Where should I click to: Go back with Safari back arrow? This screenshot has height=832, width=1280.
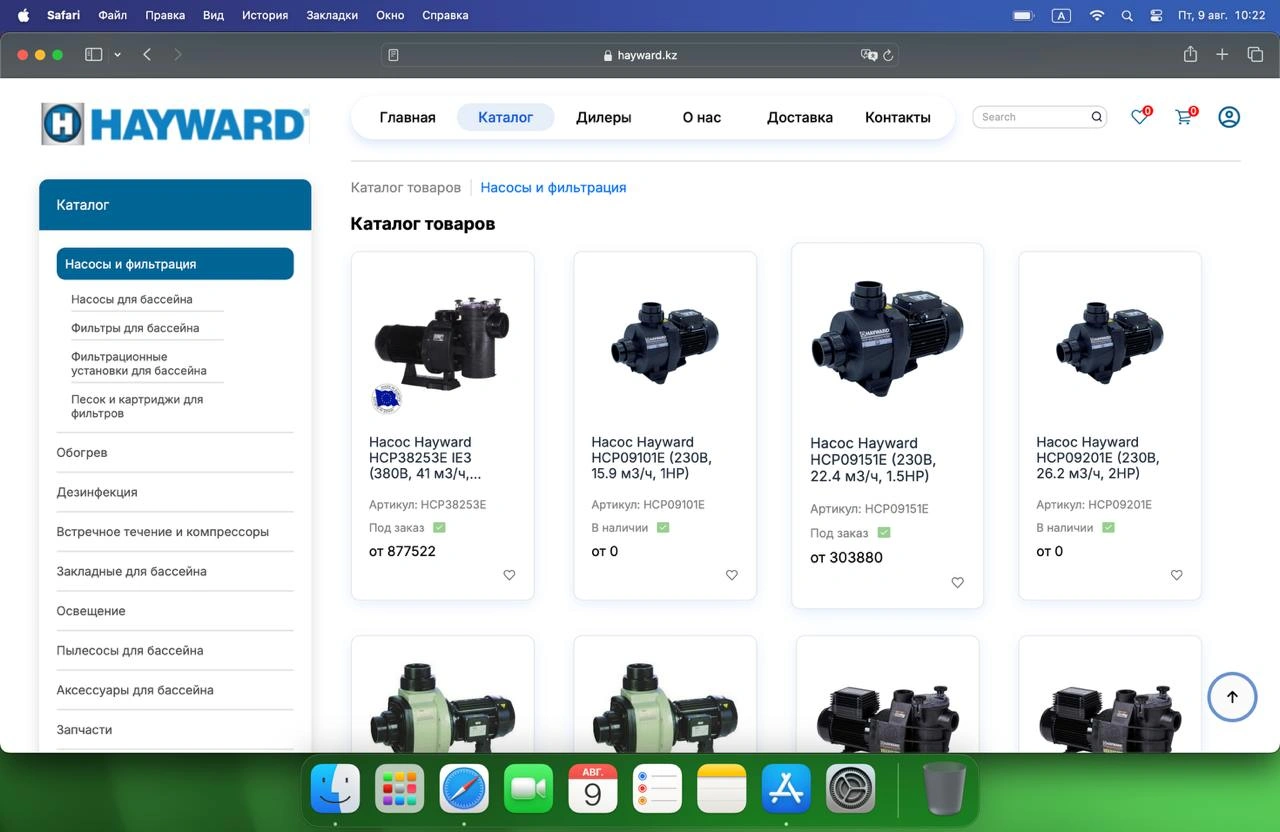click(147, 55)
